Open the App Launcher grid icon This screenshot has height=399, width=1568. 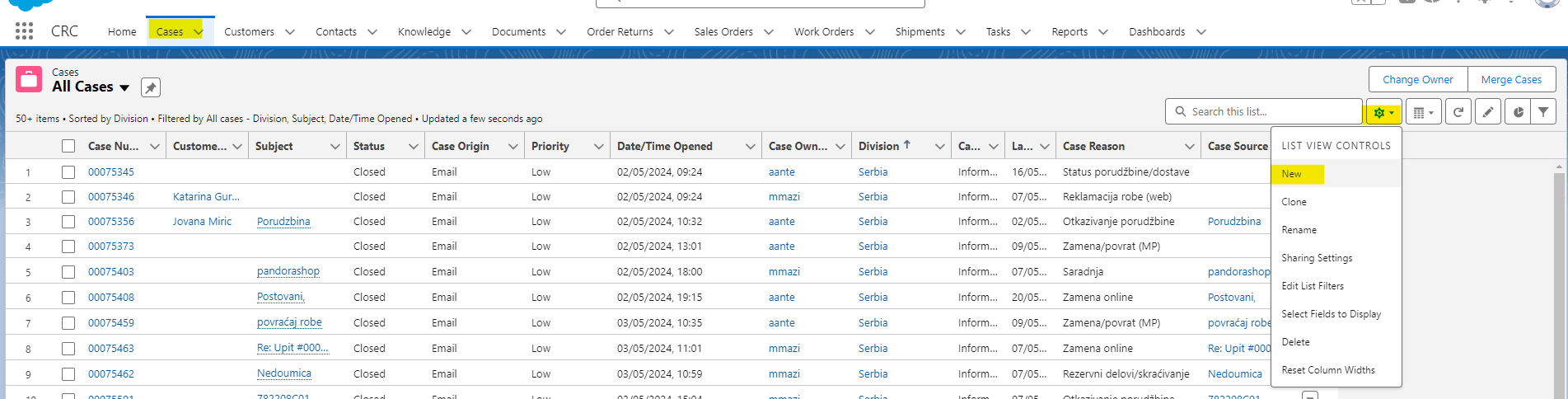click(x=24, y=31)
